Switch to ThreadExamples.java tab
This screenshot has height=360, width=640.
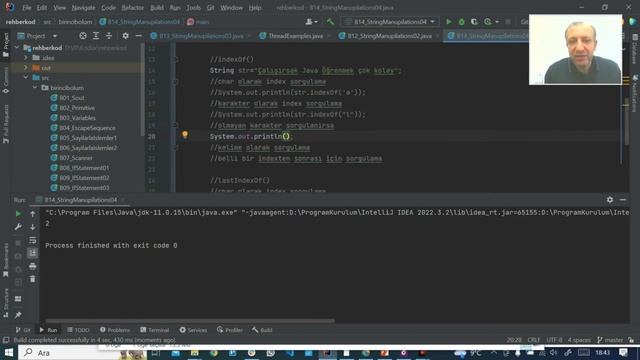296,36
